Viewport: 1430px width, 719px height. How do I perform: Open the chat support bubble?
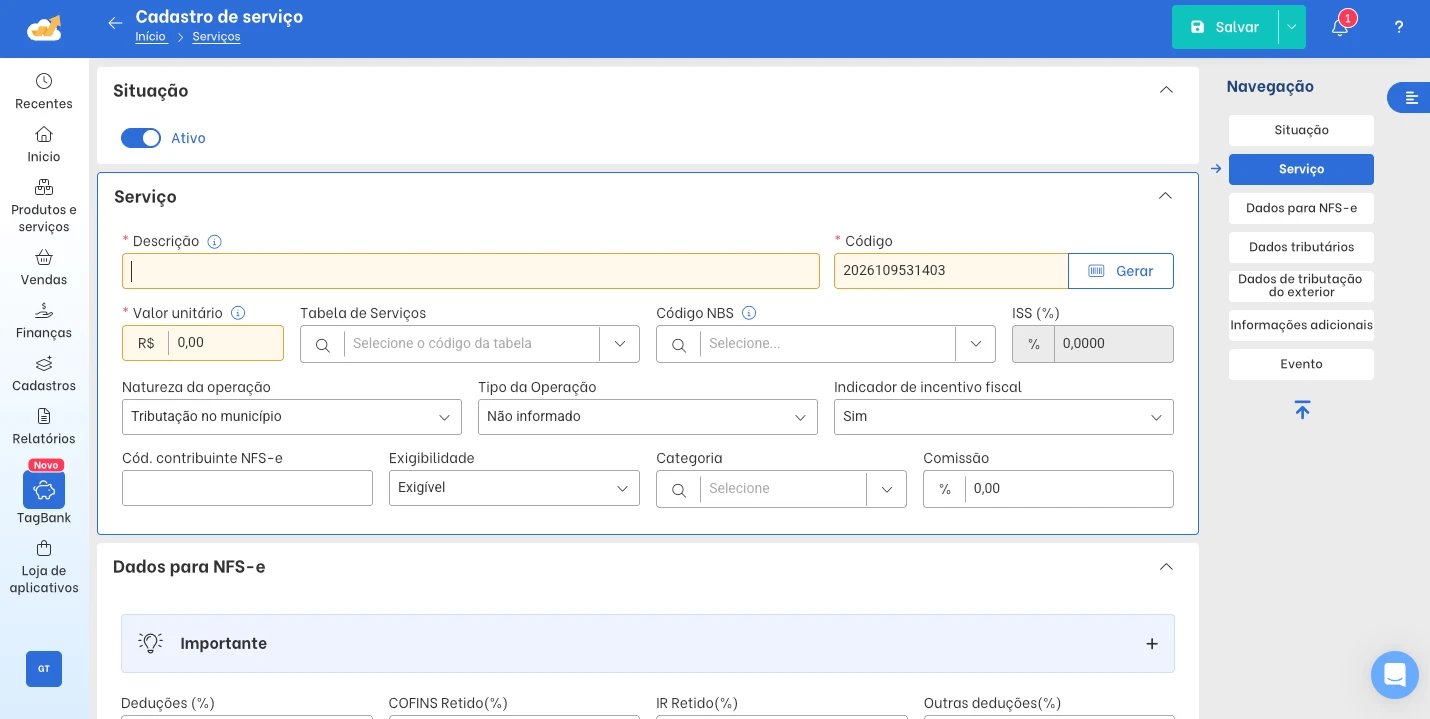(x=1395, y=675)
